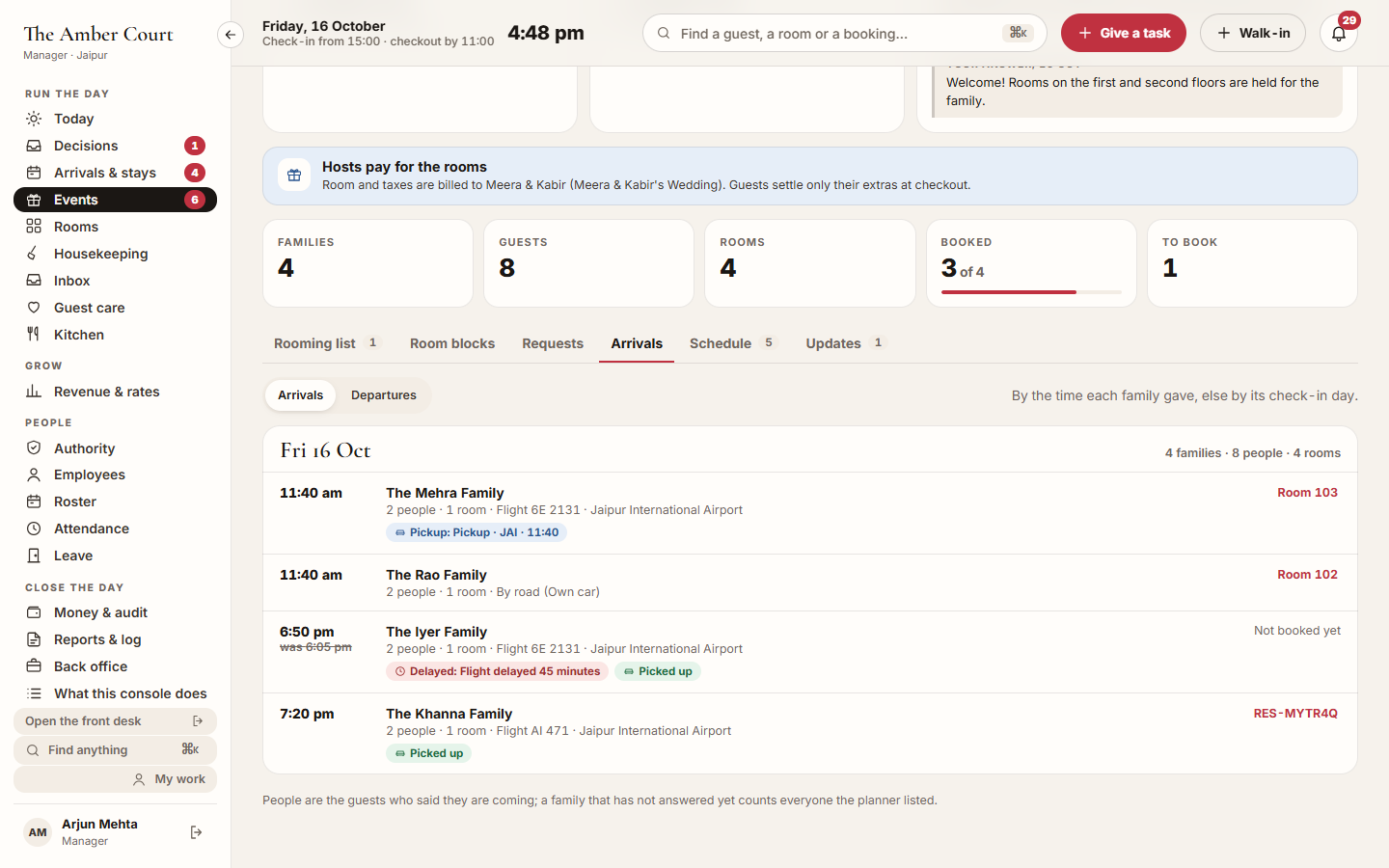Click the Iyer Family Delayed flight badge
The height and width of the screenshot is (868, 1389).
pyautogui.click(x=497, y=671)
